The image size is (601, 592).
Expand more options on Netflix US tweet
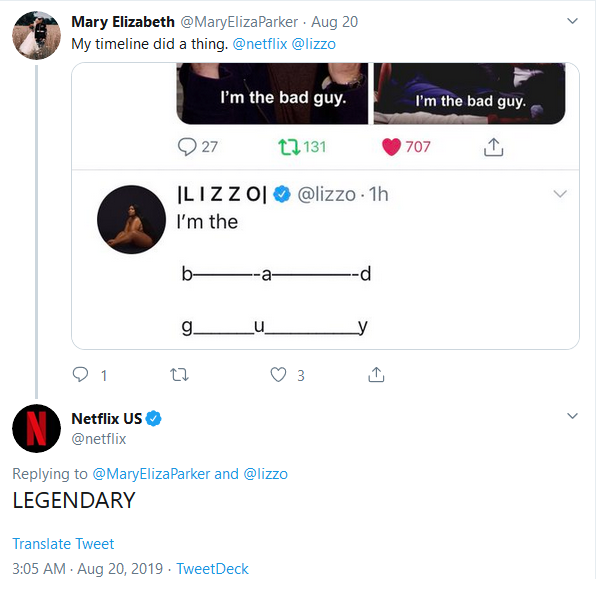573,416
